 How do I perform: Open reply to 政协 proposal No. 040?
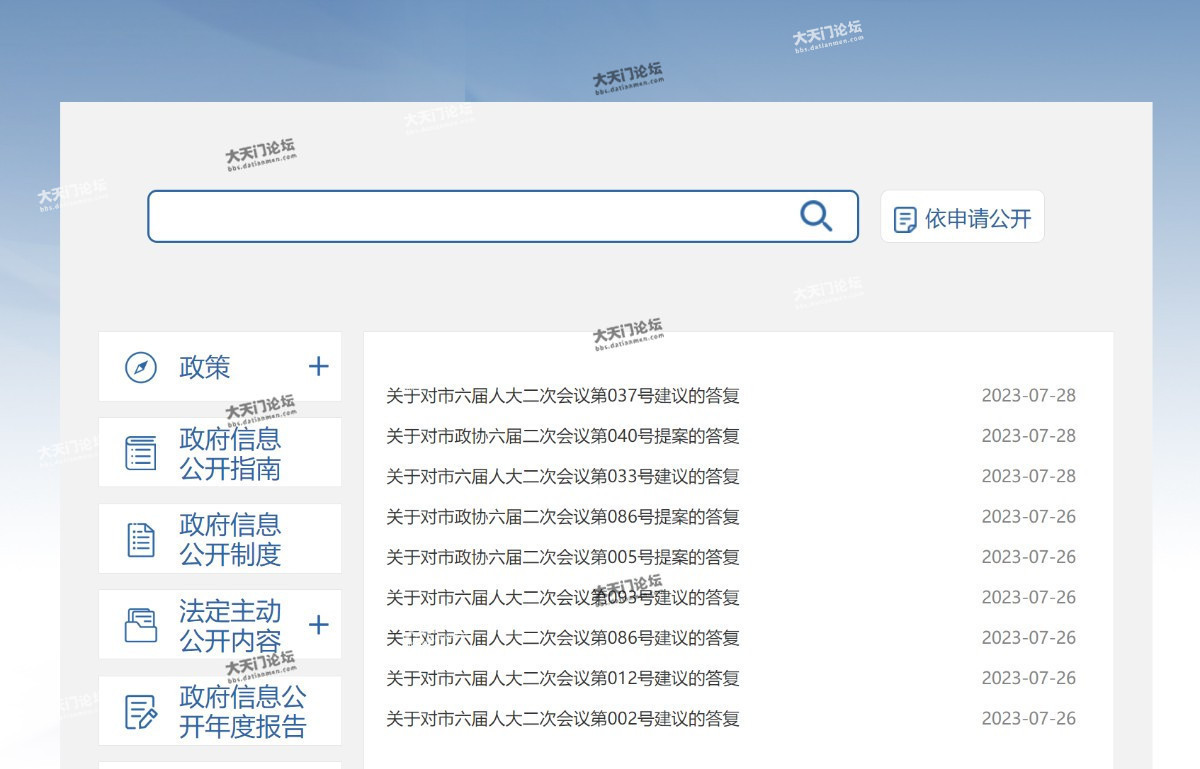(563, 436)
